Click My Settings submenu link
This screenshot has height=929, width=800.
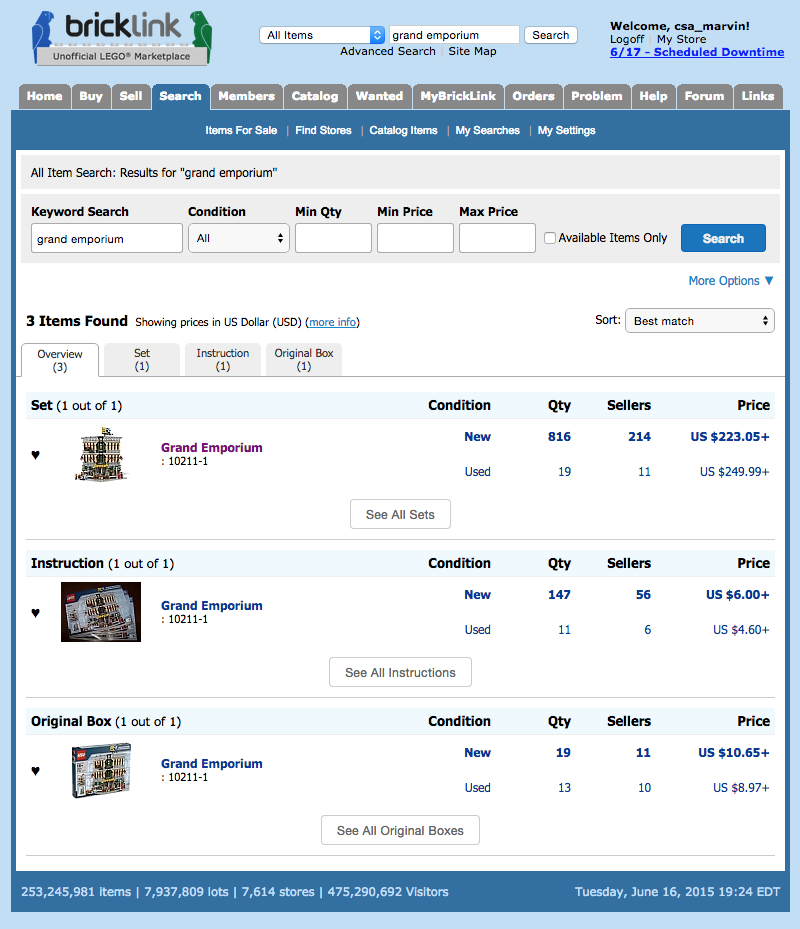pos(567,130)
